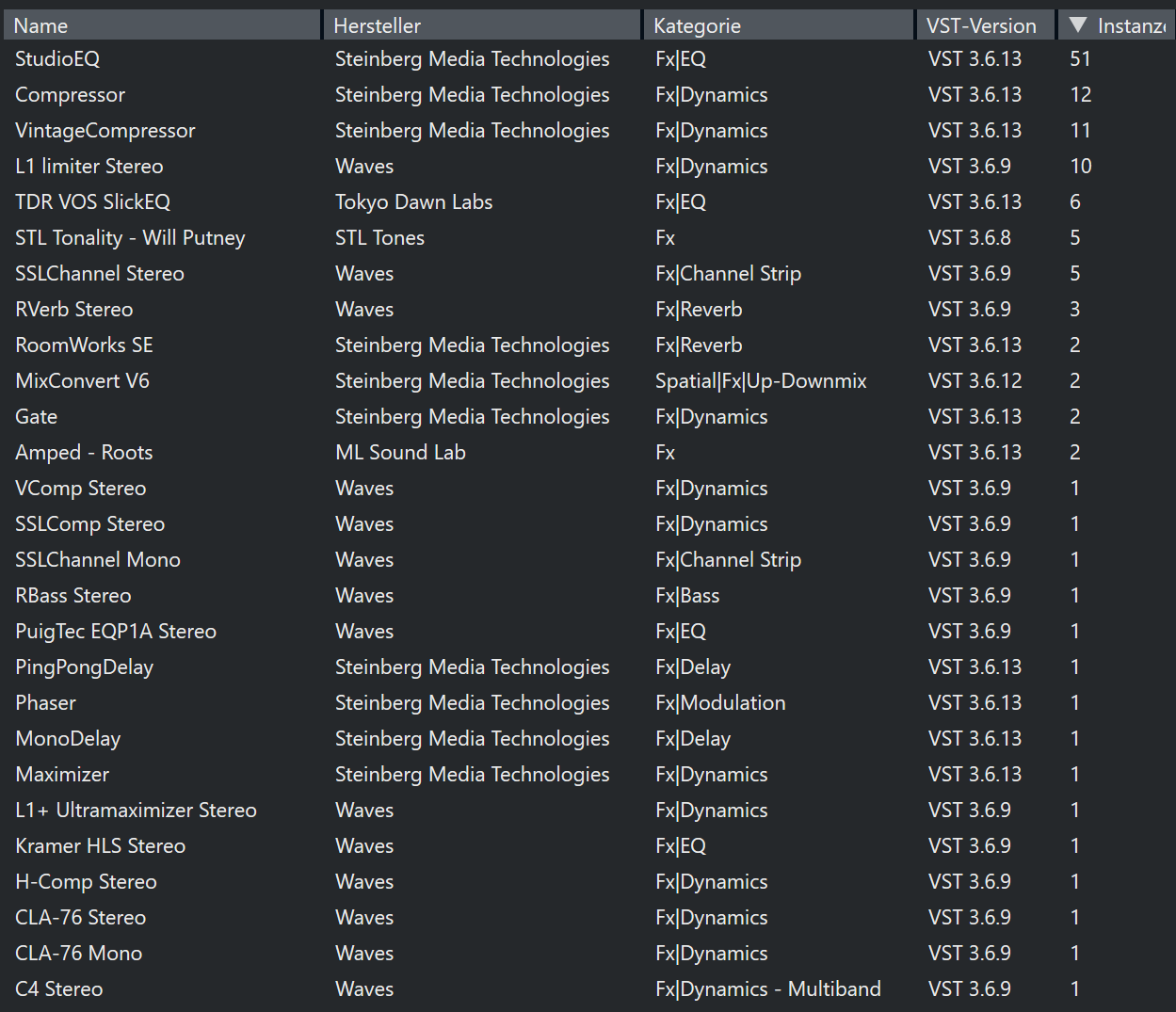This screenshot has height=1012, width=1176.
Task: Click the Amped - Roots plug-in
Action: [x=84, y=453]
